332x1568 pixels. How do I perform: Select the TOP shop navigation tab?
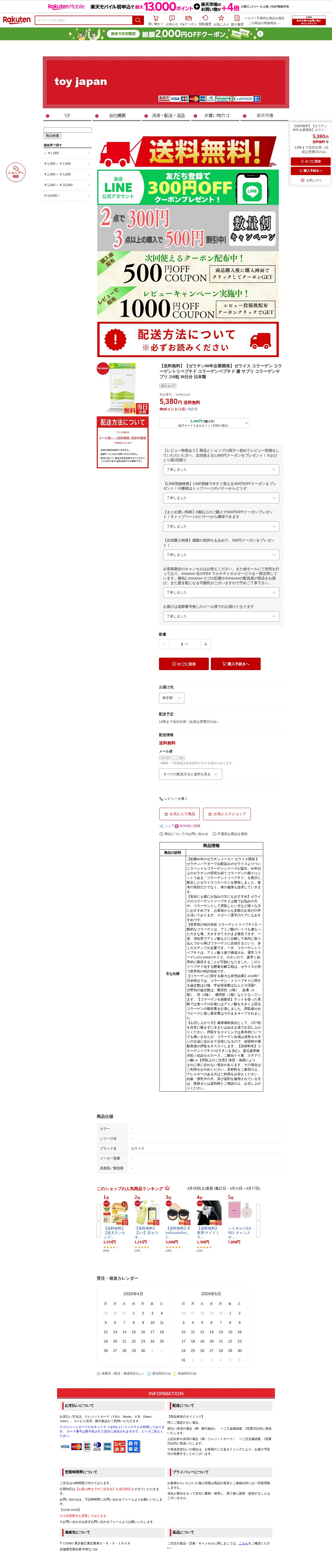click(67, 116)
